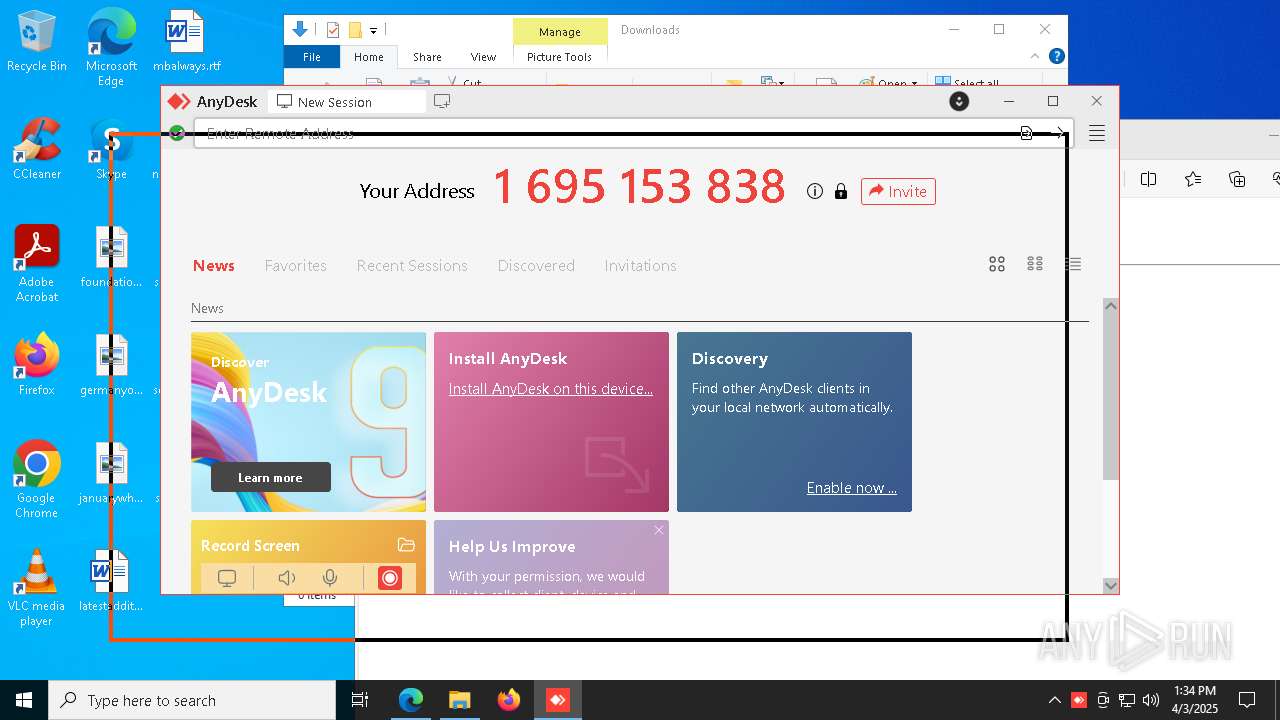
Task: Click Task View icon on taskbar
Action: [360, 700]
